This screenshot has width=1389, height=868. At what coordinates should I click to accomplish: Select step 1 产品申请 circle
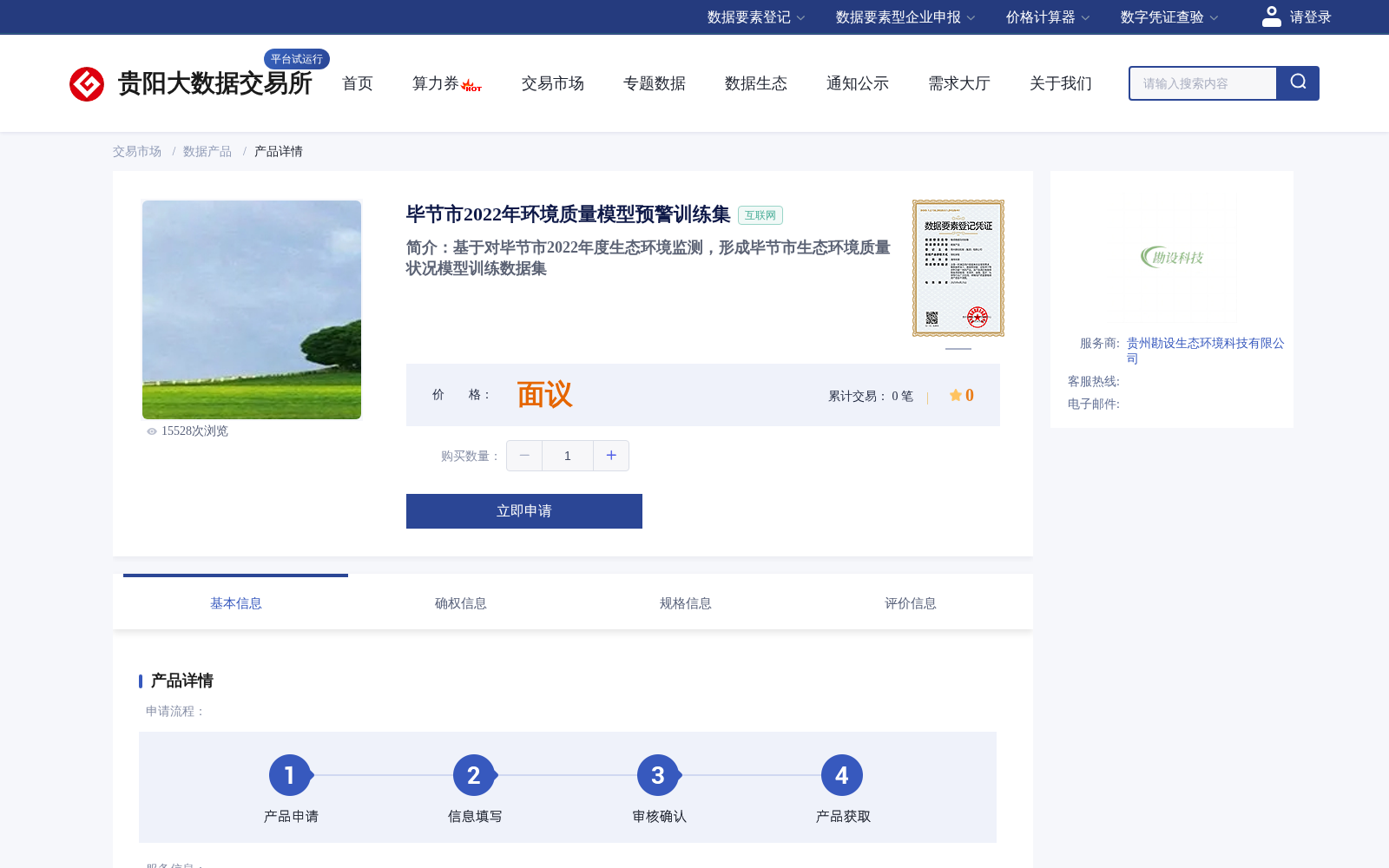290,775
